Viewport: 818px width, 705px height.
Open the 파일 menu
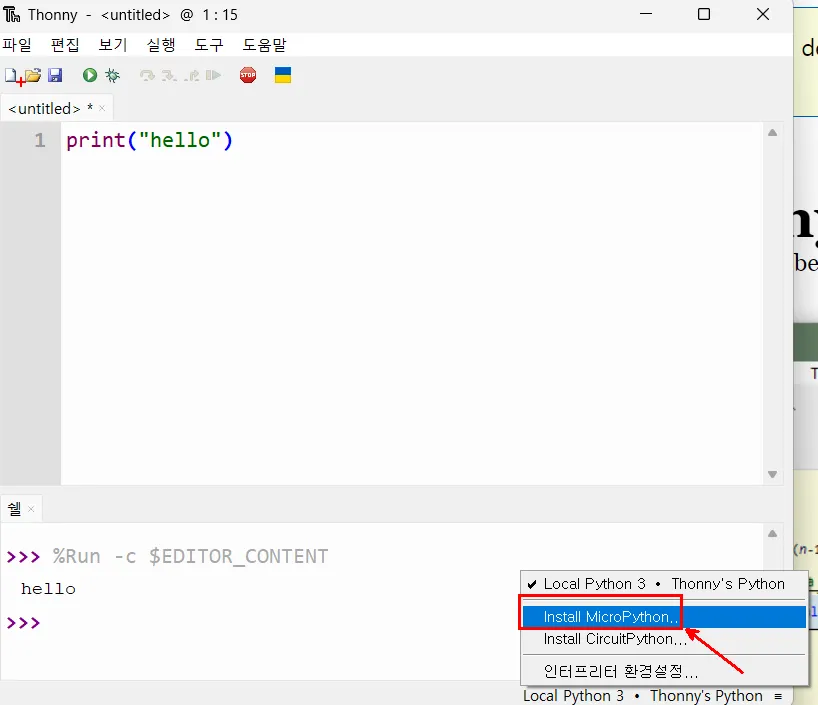coord(17,45)
